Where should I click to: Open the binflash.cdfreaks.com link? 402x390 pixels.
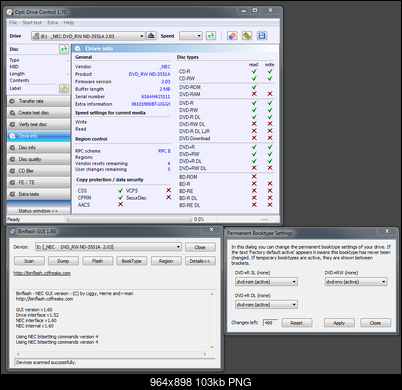coord(42,273)
